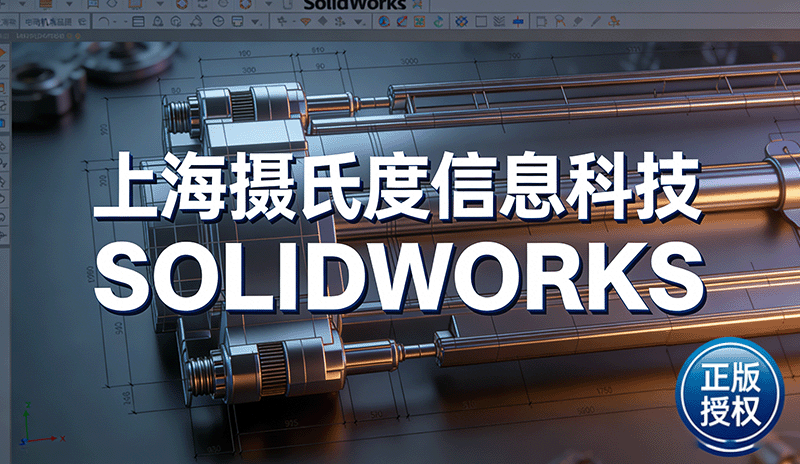Image resolution: width=800 pixels, height=464 pixels.
Task: Click the orange diamond-shaped toolbar icon
Action: pyautogui.click(x=305, y=21)
